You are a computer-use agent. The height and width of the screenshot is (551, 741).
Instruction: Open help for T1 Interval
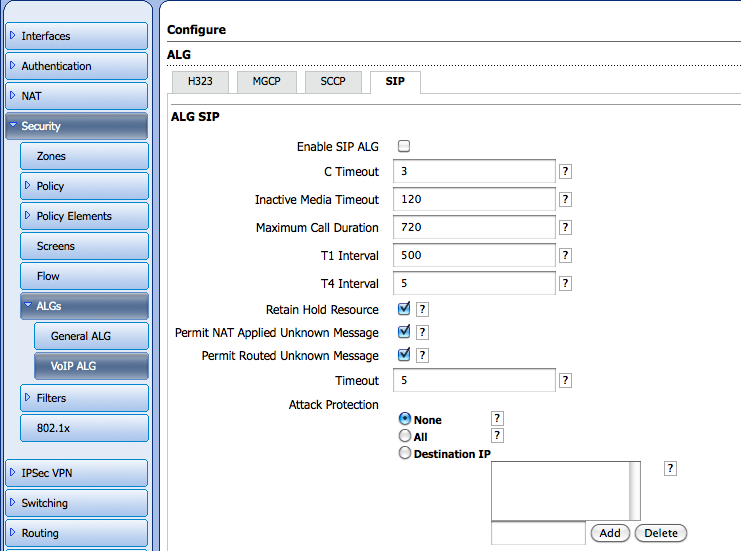(565, 256)
